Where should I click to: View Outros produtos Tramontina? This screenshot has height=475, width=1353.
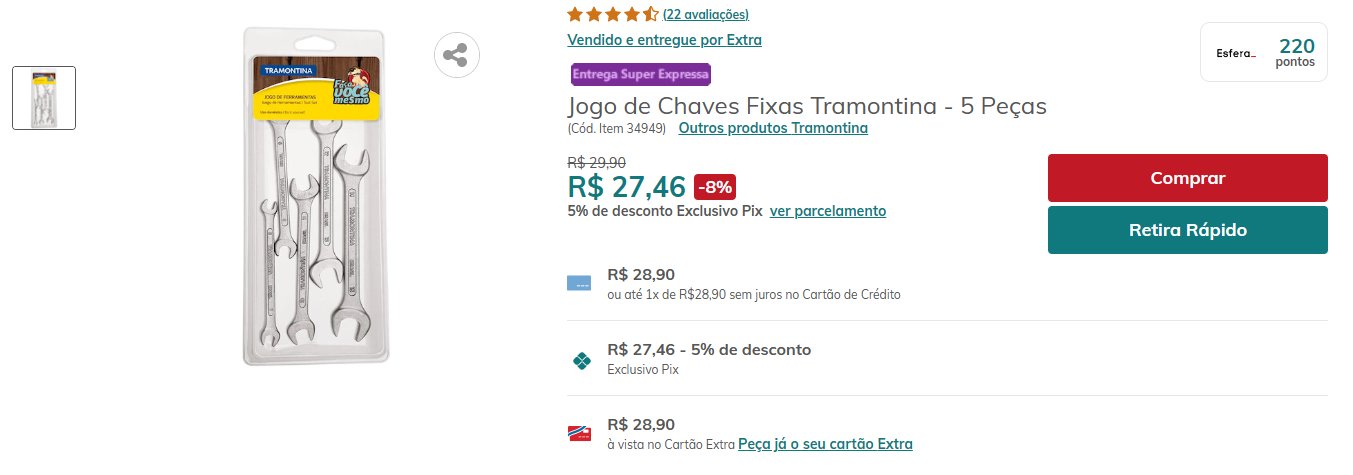click(x=773, y=128)
